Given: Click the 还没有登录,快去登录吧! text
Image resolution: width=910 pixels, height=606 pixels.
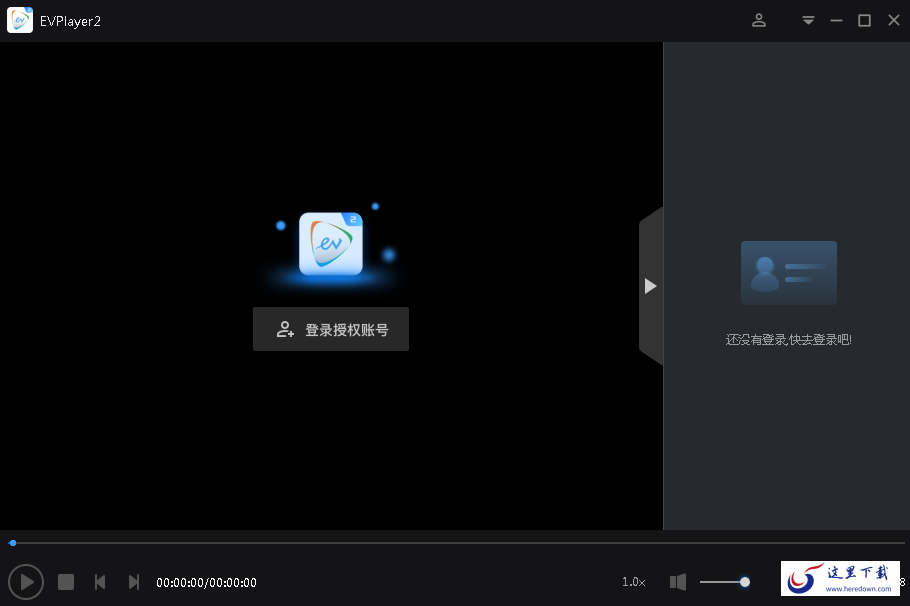Looking at the screenshot, I should pyautogui.click(x=788, y=340).
